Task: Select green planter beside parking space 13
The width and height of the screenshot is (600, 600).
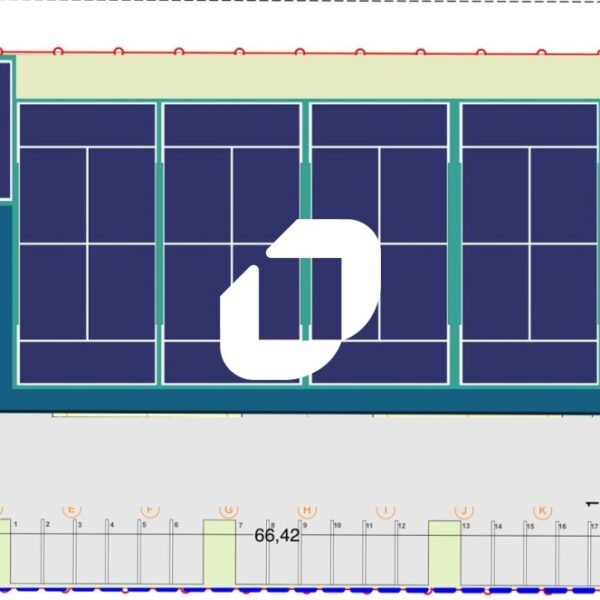Action: coord(444,553)
